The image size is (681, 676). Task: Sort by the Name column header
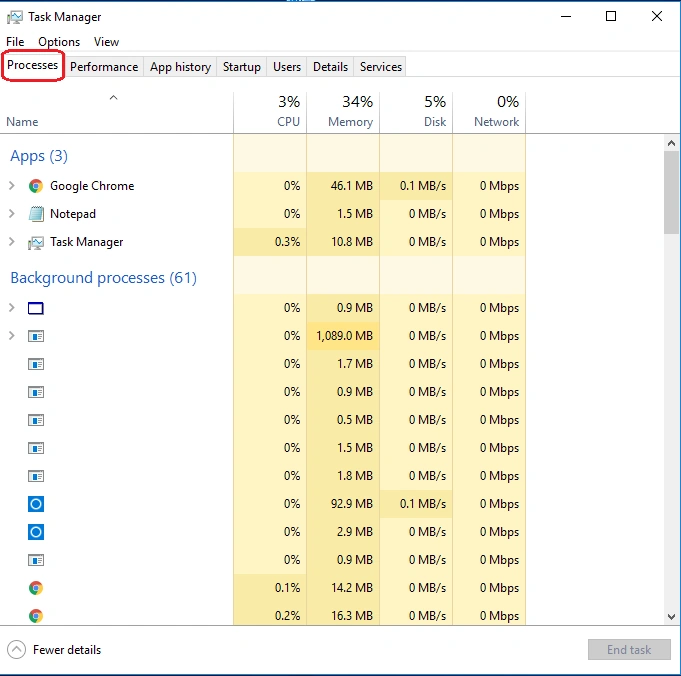point(116,112)
